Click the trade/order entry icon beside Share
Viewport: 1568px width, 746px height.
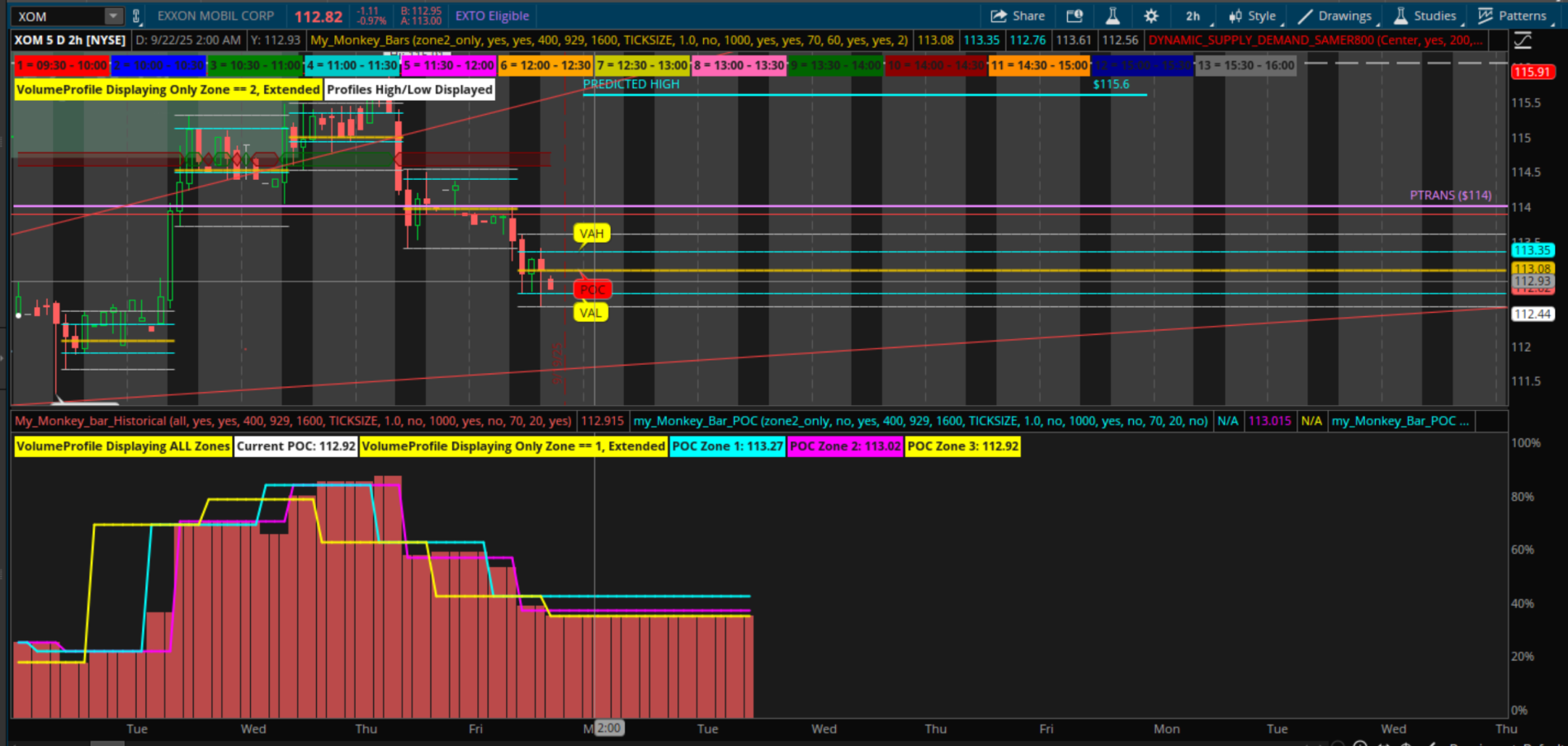1074,16
